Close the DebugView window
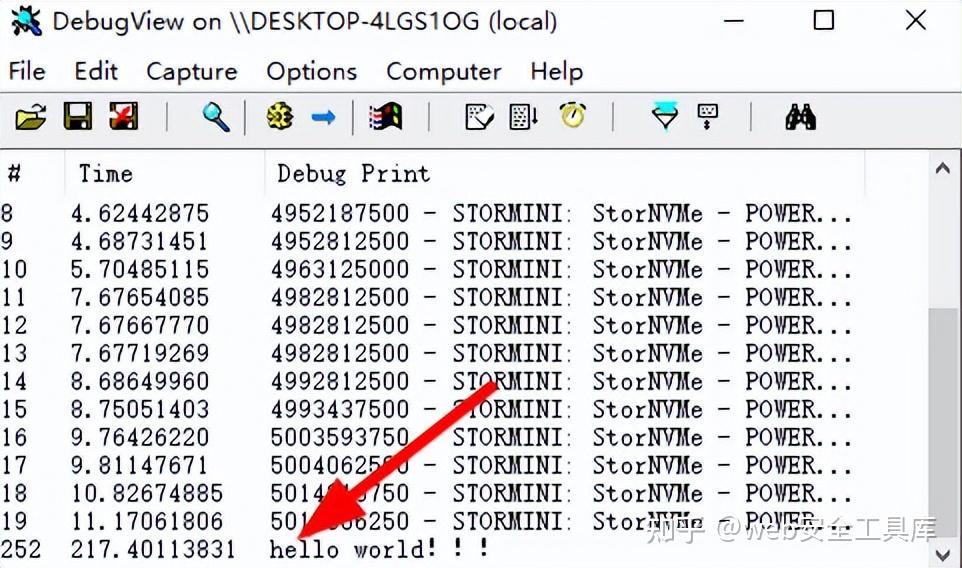Viewport: 962px width, 568px height. 915,21
